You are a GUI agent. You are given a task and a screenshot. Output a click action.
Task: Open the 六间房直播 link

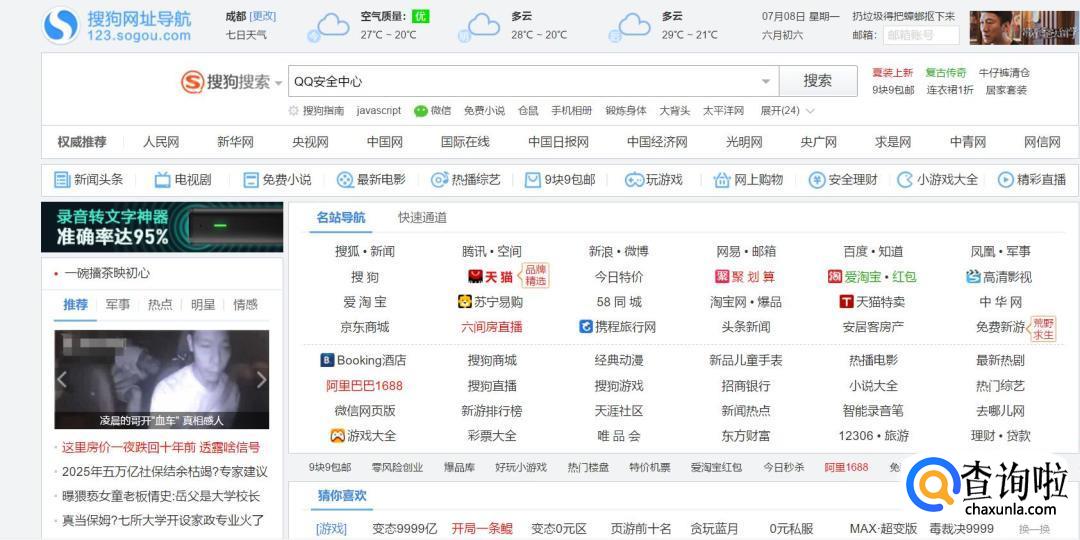tap(492, 327)
